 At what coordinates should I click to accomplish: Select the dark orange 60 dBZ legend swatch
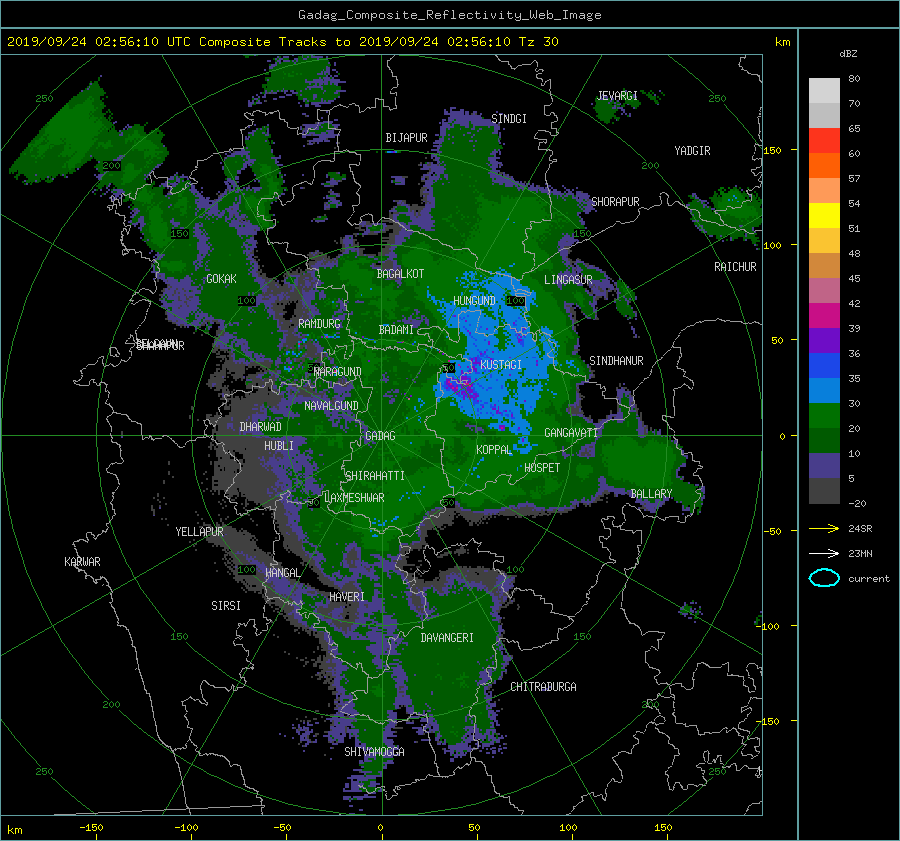point(824,165)
